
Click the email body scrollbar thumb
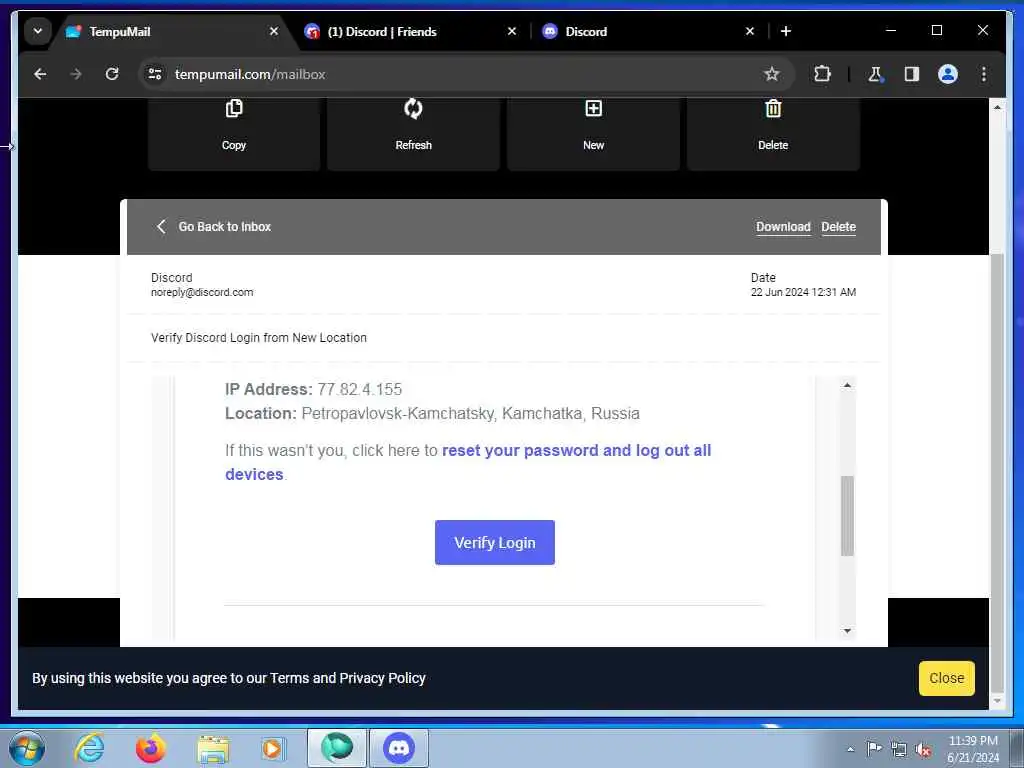pyautogui.click(x=847, y=516)
